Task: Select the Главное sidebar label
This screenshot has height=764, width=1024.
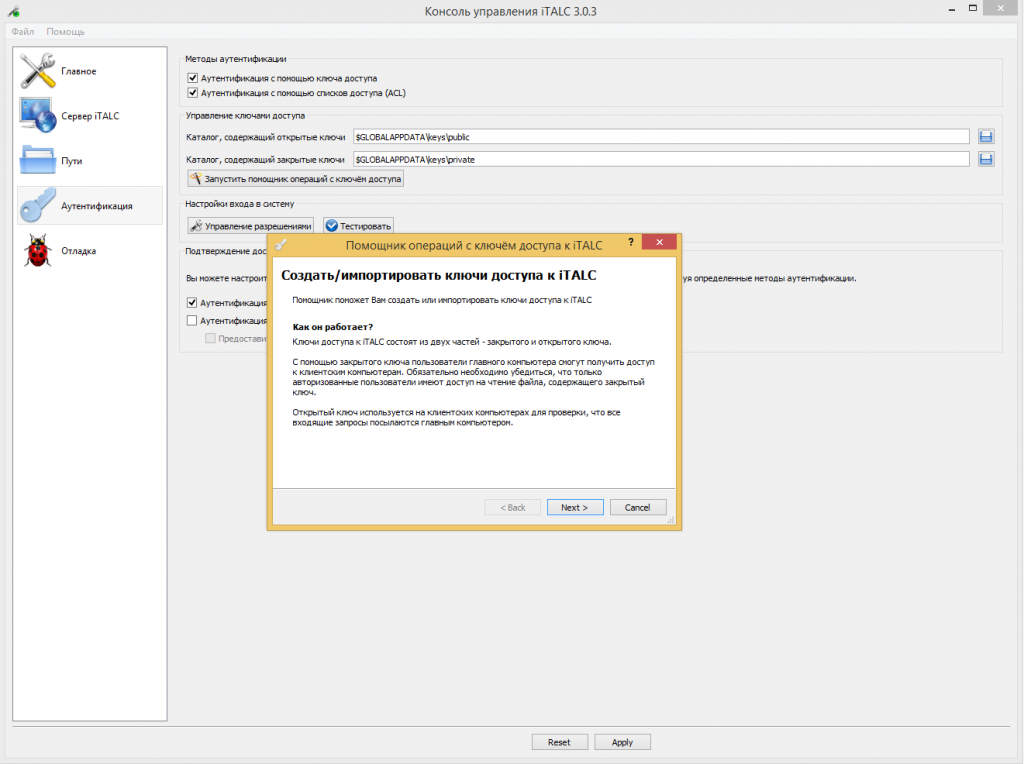Action: tap(78, 71)
